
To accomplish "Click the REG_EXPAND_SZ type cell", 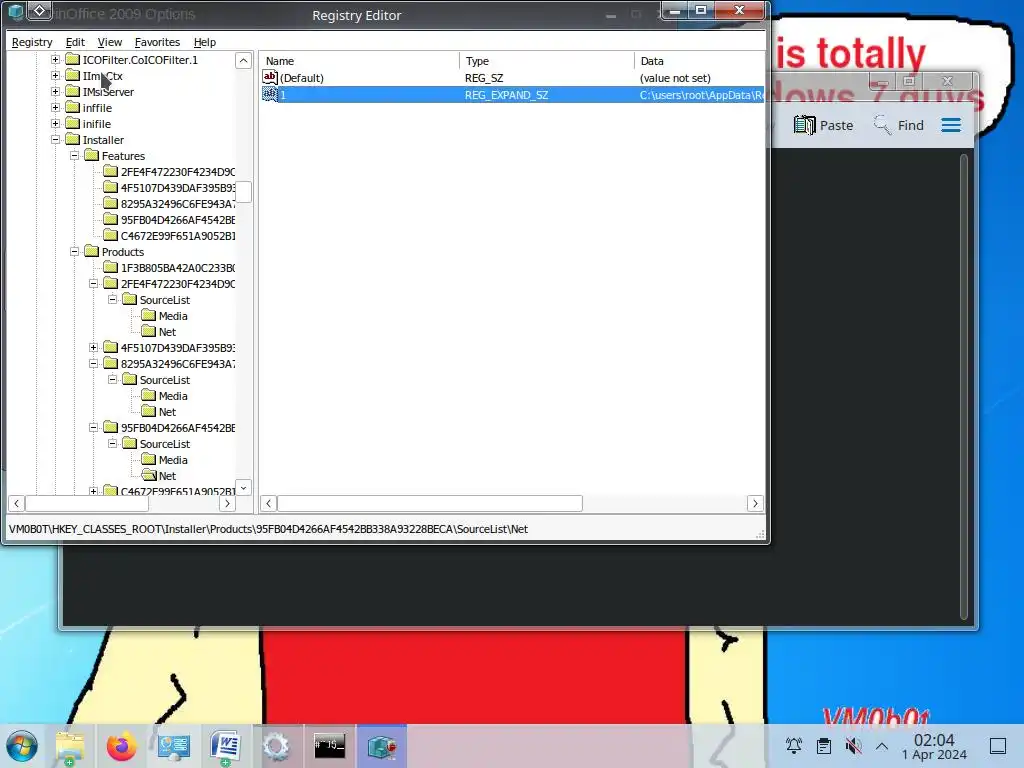I will pyautogui.click(x=506, y=95).
